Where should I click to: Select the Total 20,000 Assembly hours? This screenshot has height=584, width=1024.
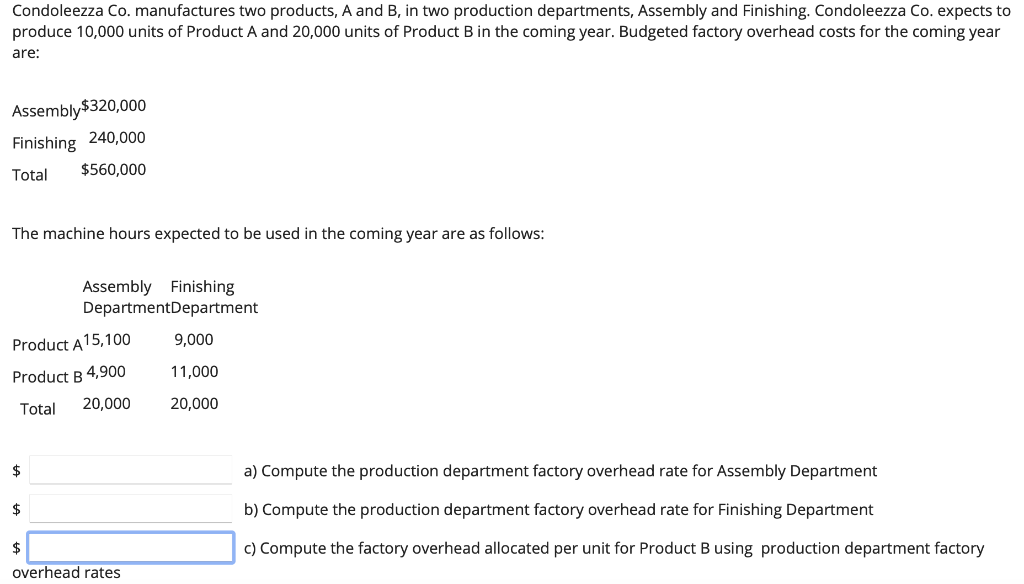coord(107,403)
